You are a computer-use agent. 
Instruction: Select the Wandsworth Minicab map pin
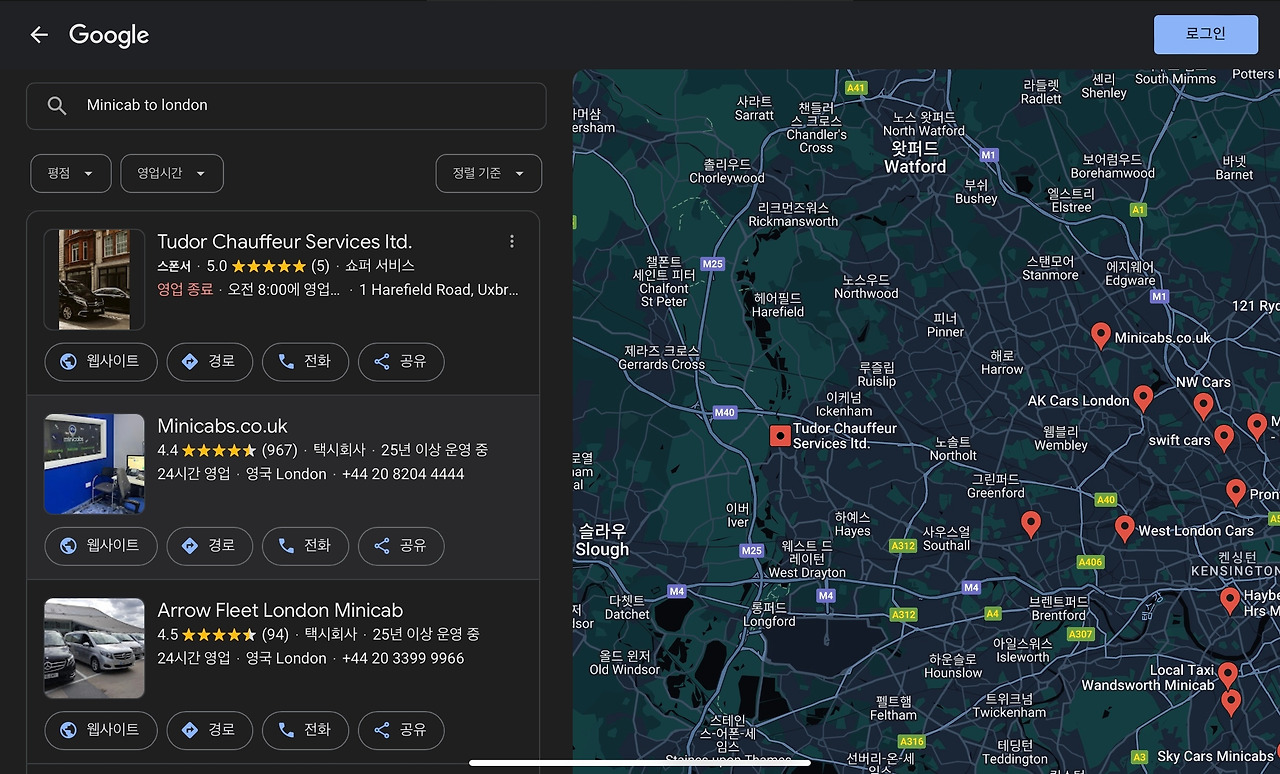click(x=1232, y=702)
